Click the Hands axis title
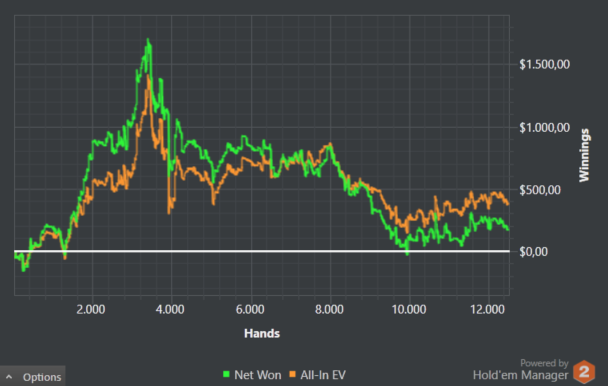 tap(262, 333)
